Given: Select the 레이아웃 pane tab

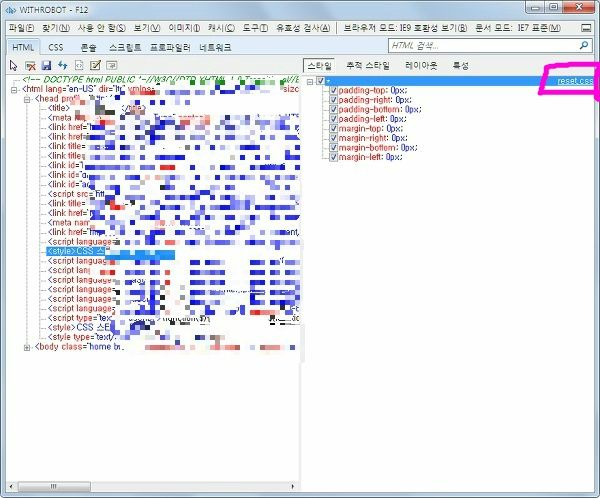Looking at the screenshot, I should (421, 65).
